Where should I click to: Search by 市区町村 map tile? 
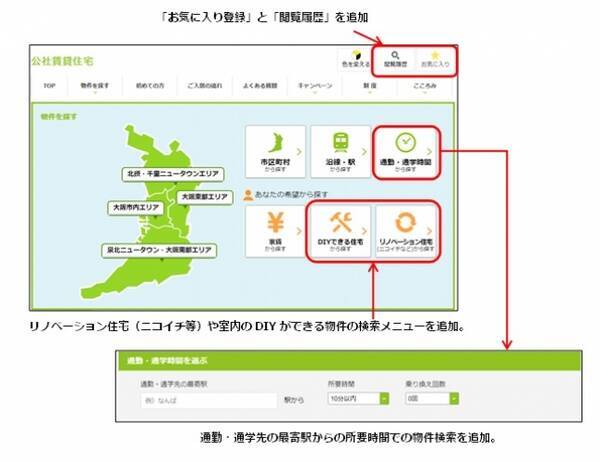click(275, 152)
